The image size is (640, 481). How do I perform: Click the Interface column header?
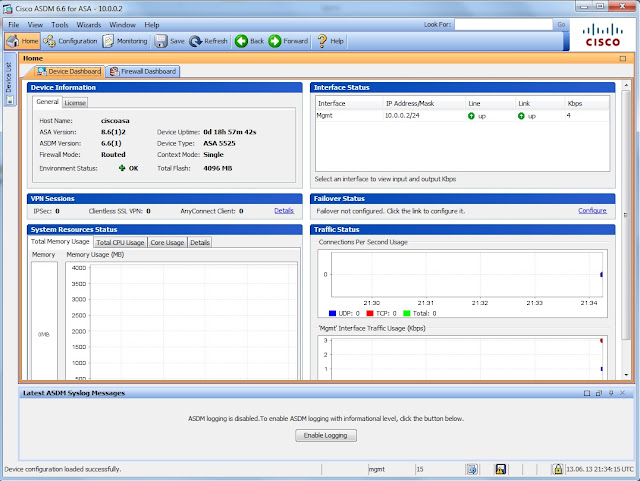(x=349, y=104)
